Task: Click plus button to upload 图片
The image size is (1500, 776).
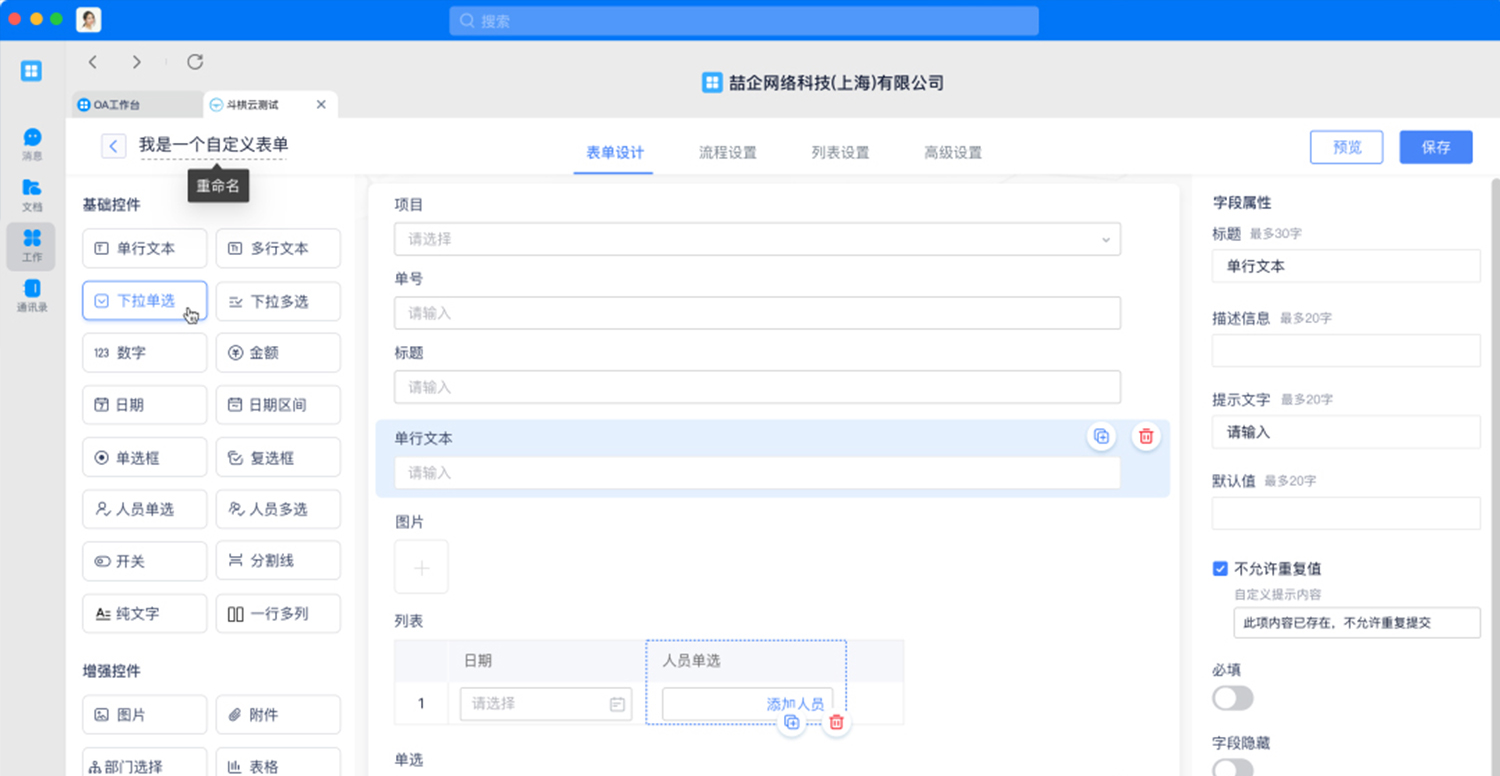Action: coord(421,566)
